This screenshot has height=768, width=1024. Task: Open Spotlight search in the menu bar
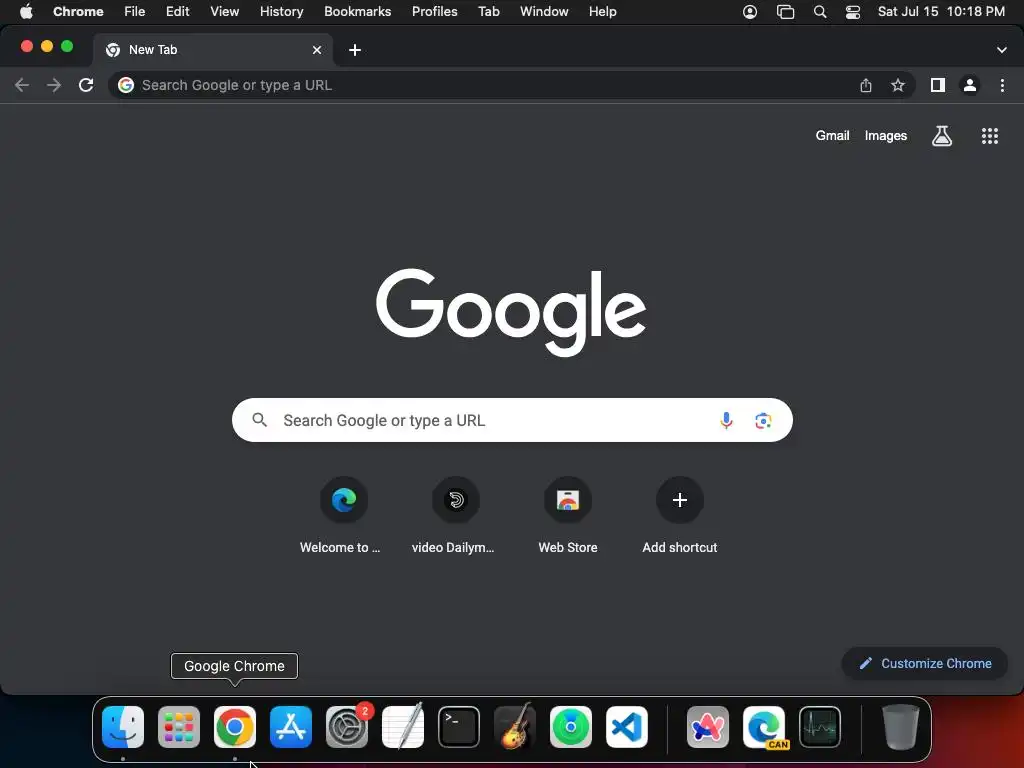[820, 12]
